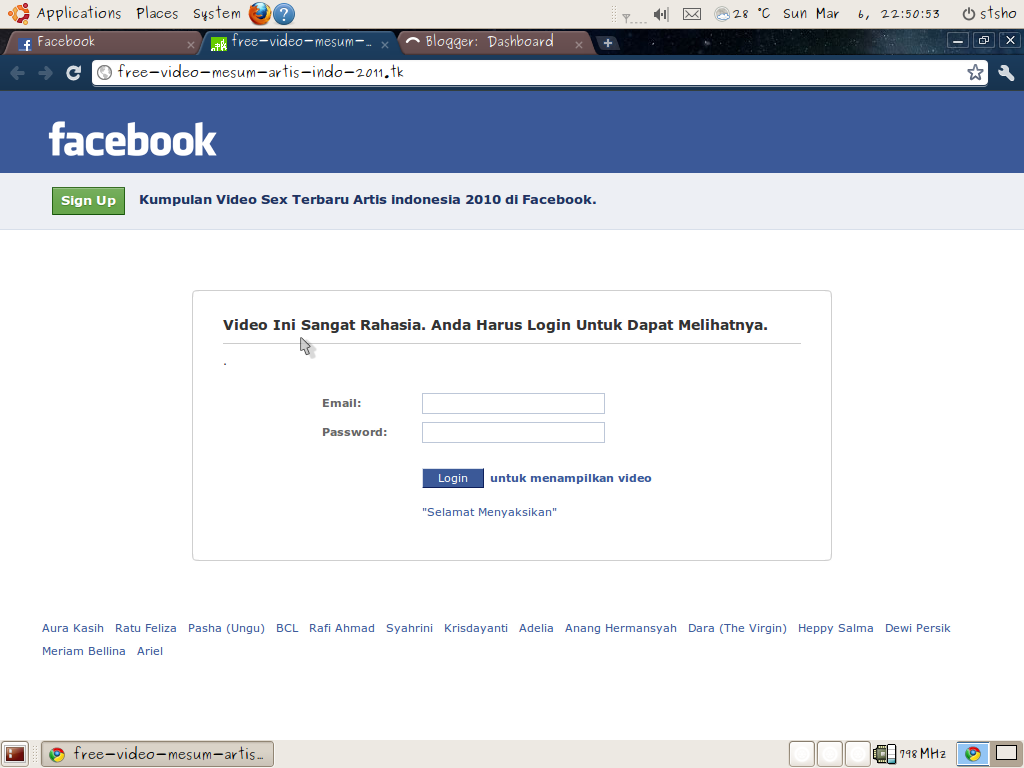Open the volume control icon

tap(661, 14)
